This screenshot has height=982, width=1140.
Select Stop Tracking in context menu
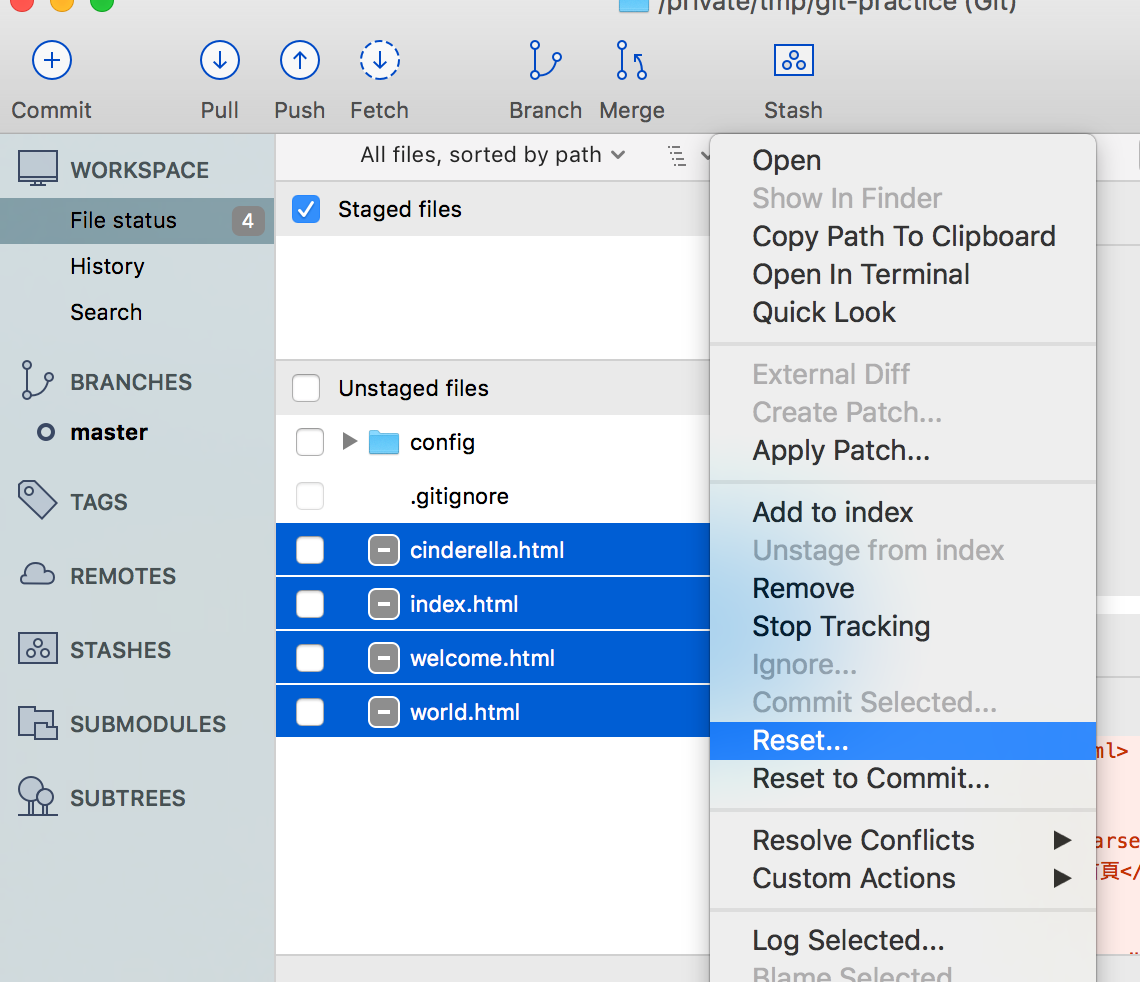[x=841, y=627]
